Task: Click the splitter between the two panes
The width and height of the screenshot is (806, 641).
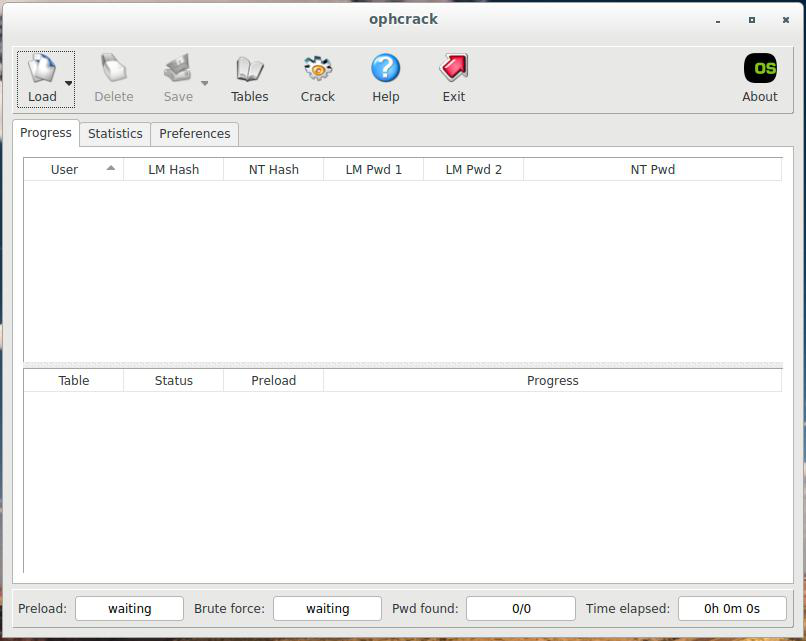Action: coord(403,365)
